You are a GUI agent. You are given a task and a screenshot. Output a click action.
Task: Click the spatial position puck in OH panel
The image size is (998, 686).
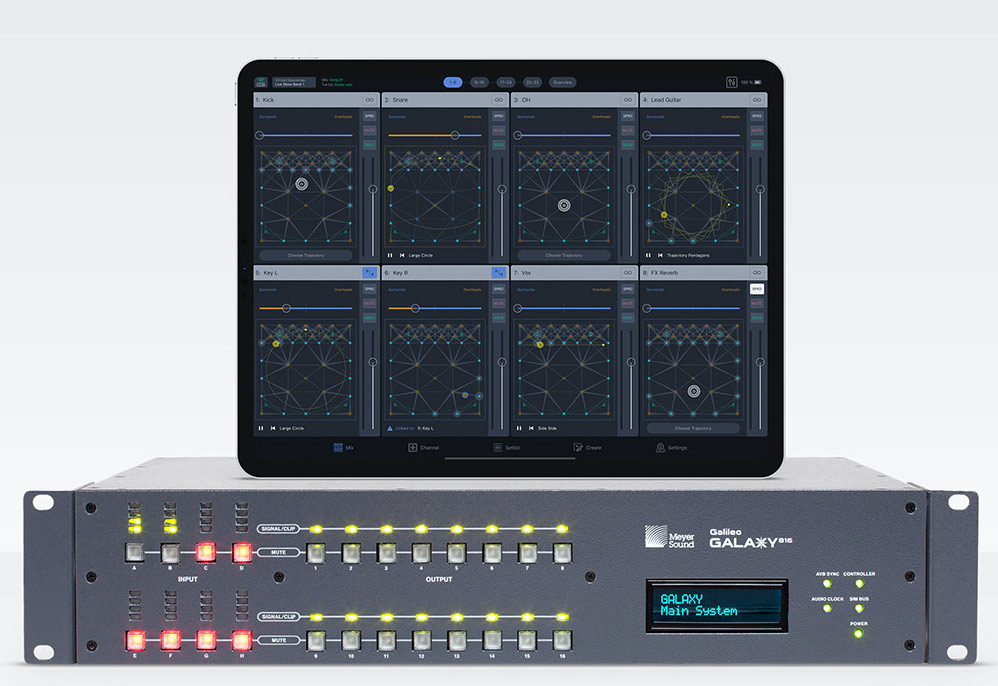click(x=564, y=204)
